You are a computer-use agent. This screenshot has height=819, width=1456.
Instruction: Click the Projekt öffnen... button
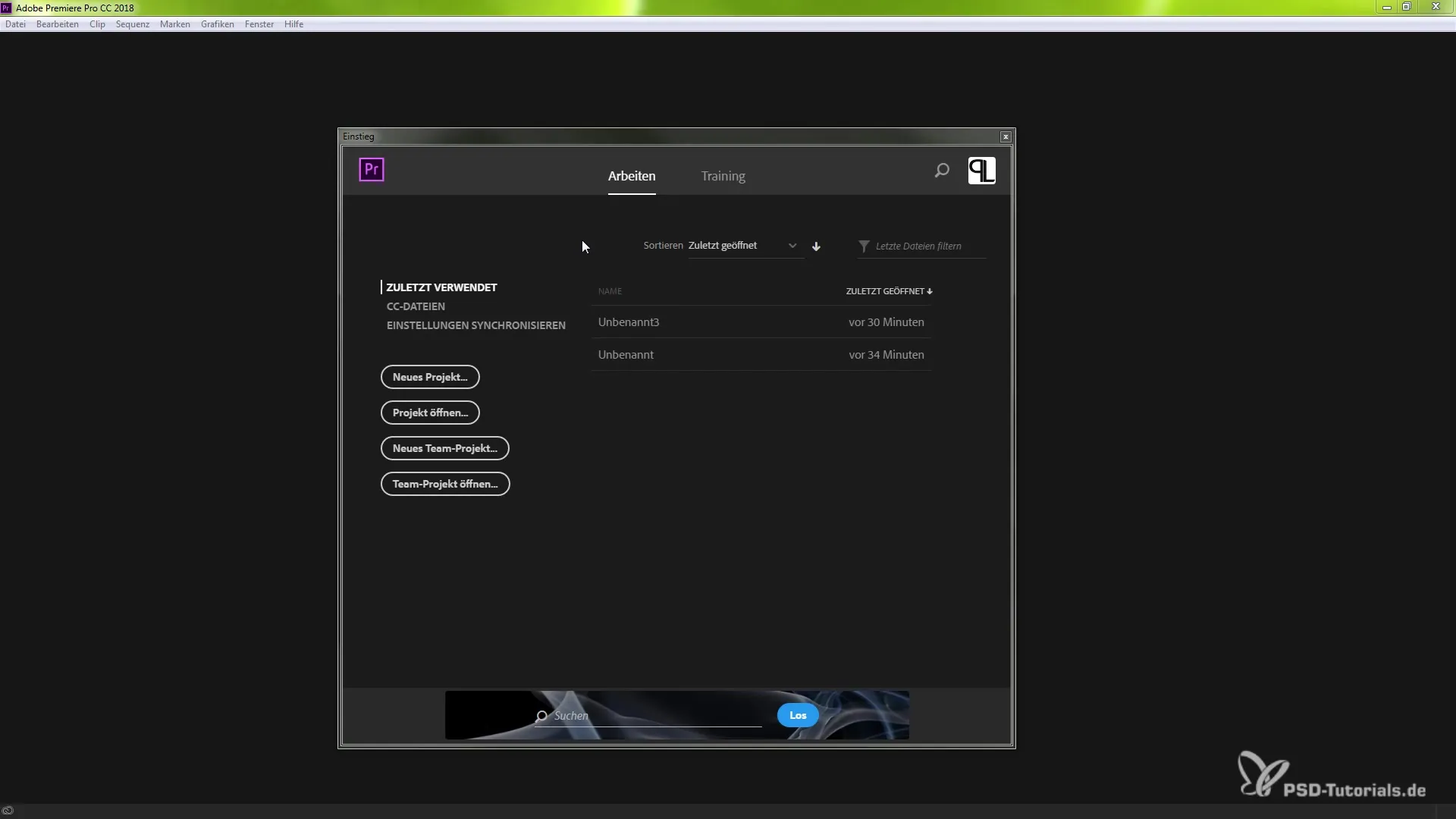430,413
